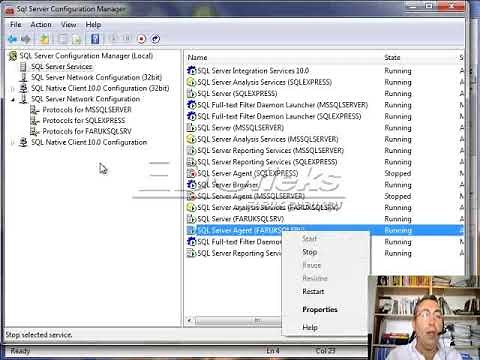Select "SQL Server Network Configuration" tree label without 32bit

[x=85, y=99]
